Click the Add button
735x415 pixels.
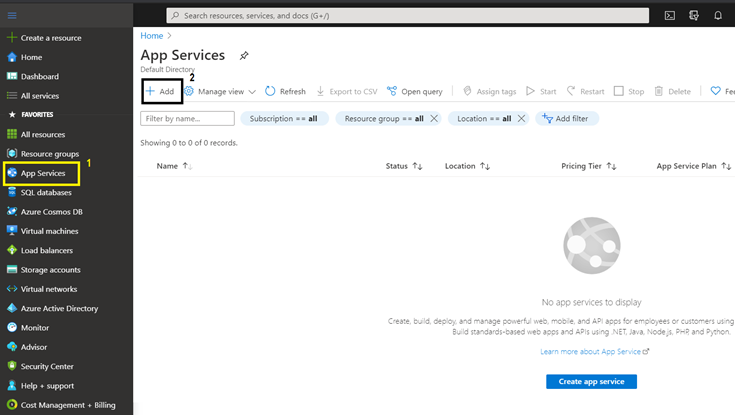[x=162, y=91]
